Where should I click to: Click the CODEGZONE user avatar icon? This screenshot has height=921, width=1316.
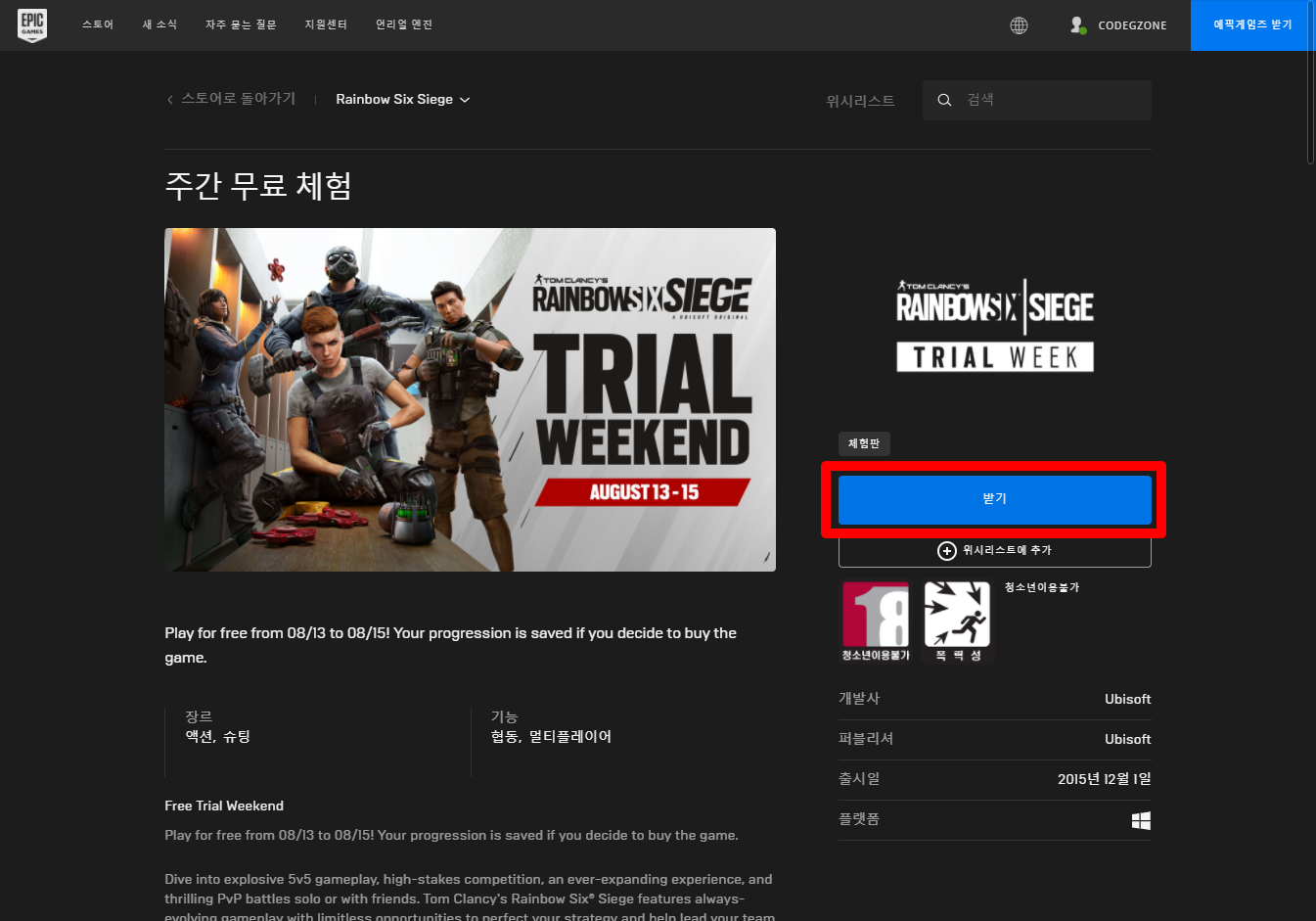(x=1077, y=25)
